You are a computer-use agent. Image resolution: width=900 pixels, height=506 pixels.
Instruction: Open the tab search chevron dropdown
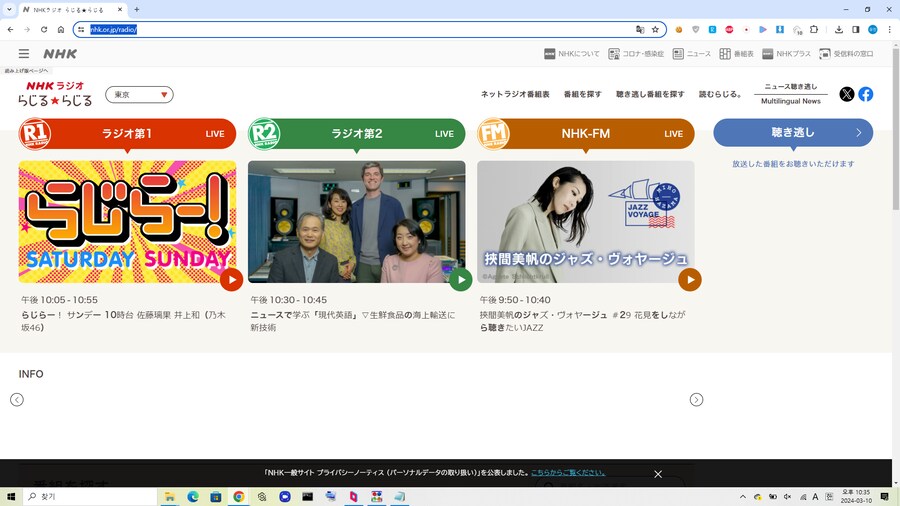coord(9,9)
